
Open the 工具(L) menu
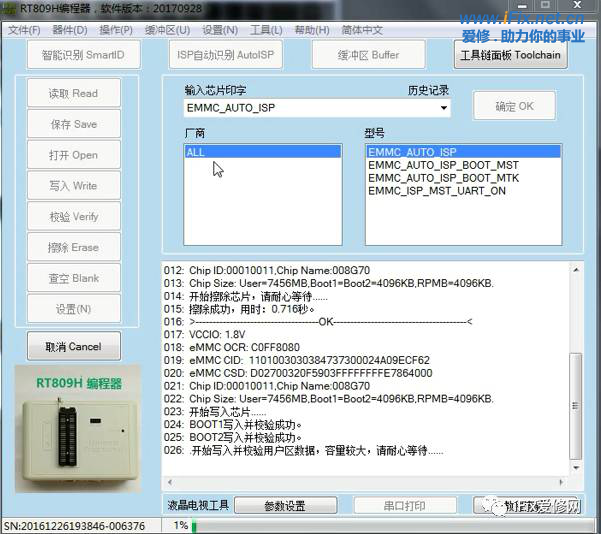(266, 30)
